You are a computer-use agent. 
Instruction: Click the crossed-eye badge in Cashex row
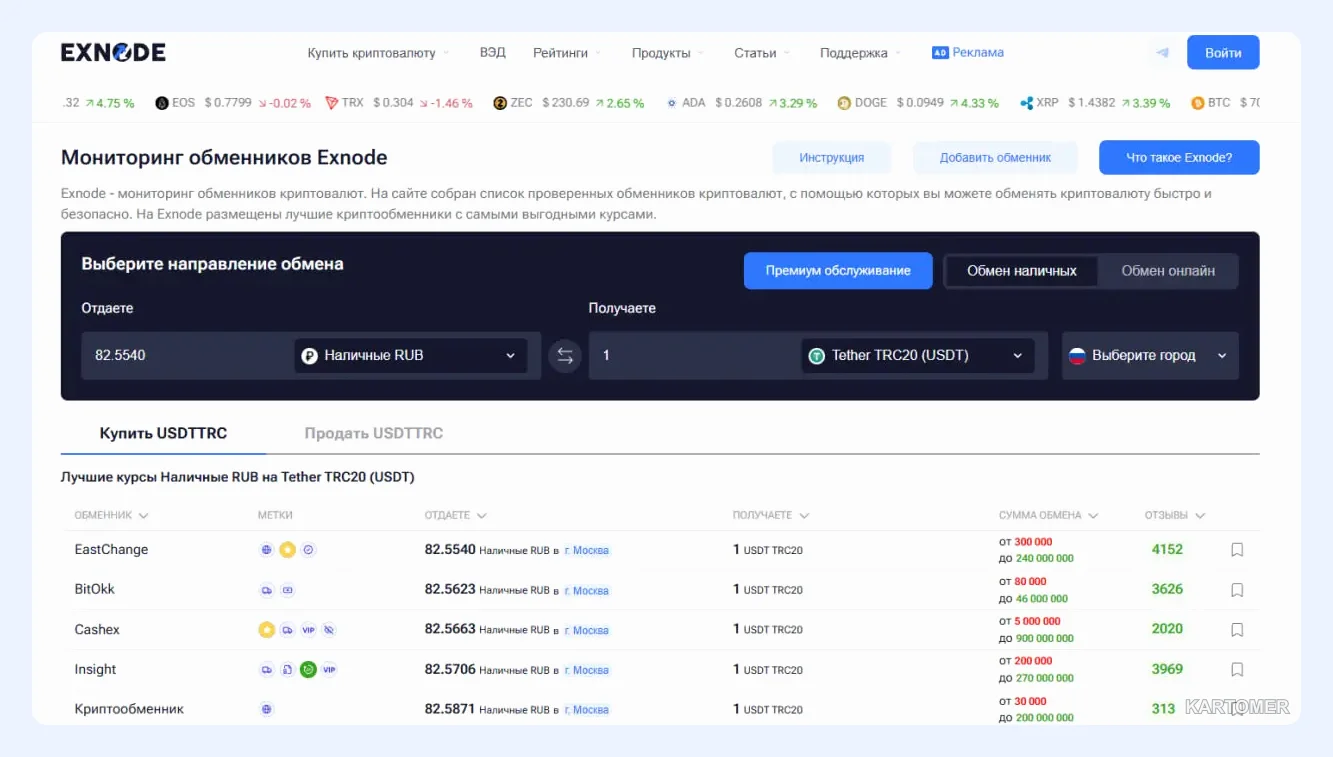[x=329, y=630]
